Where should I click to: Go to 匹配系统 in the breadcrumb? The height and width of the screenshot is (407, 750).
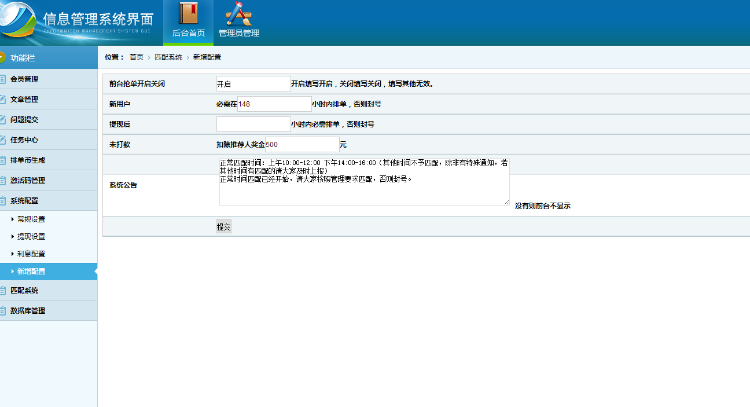point(168,57)
